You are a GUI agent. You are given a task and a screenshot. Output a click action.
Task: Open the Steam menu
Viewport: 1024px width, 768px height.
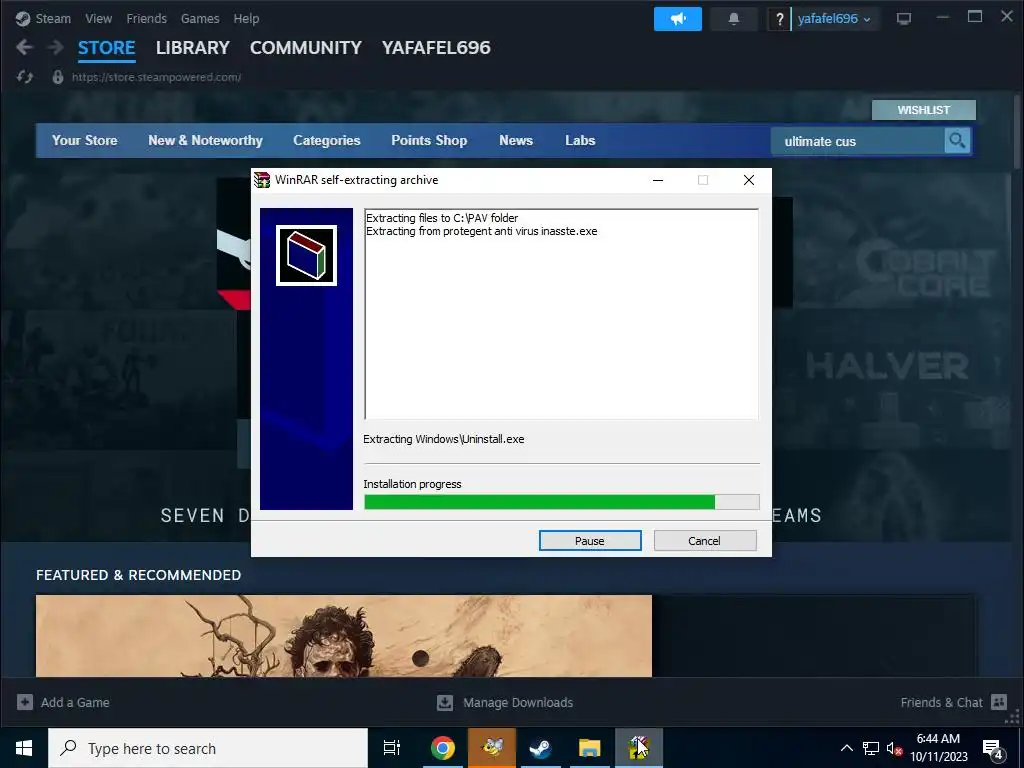coord(53,19)
